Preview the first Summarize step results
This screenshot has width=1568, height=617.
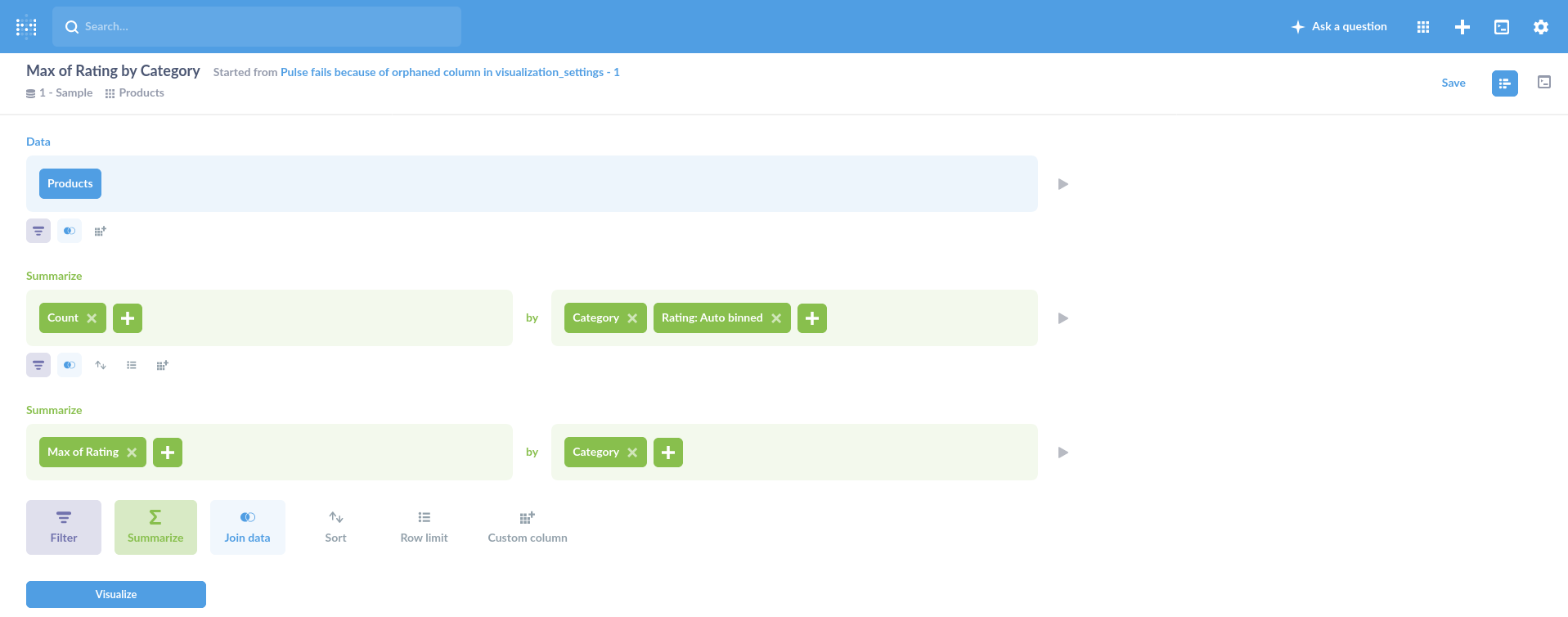(1063, 318)
